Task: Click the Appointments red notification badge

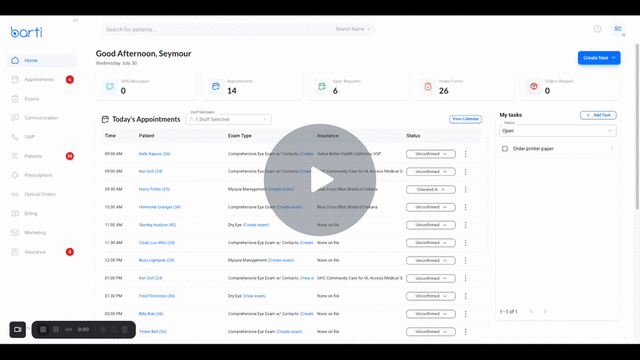Action: click(x=70, y=80)
